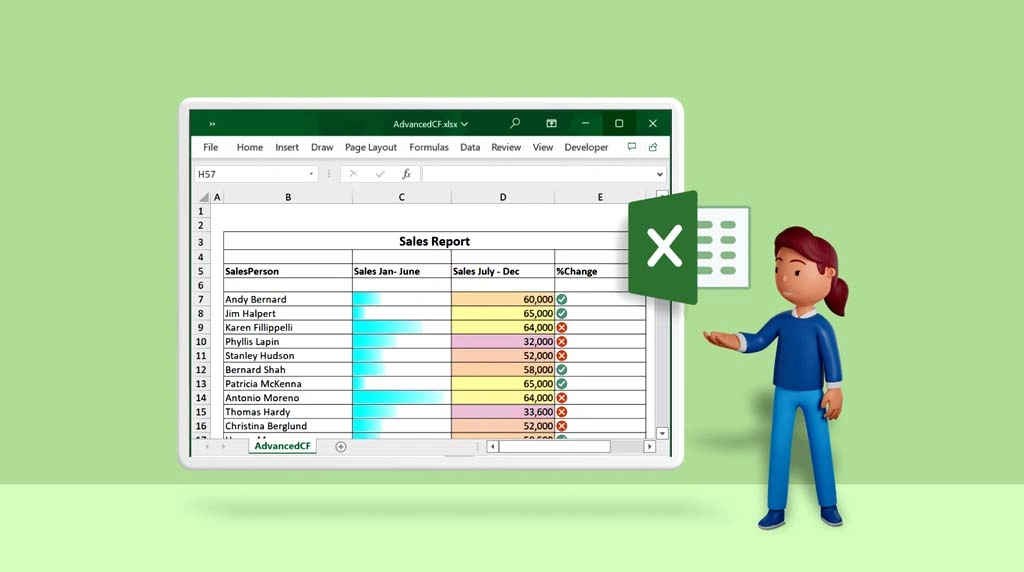Image resolution: width=1024 pixels, height=572 pixels.
Task: Select column C header
Action: click(402, 197)
